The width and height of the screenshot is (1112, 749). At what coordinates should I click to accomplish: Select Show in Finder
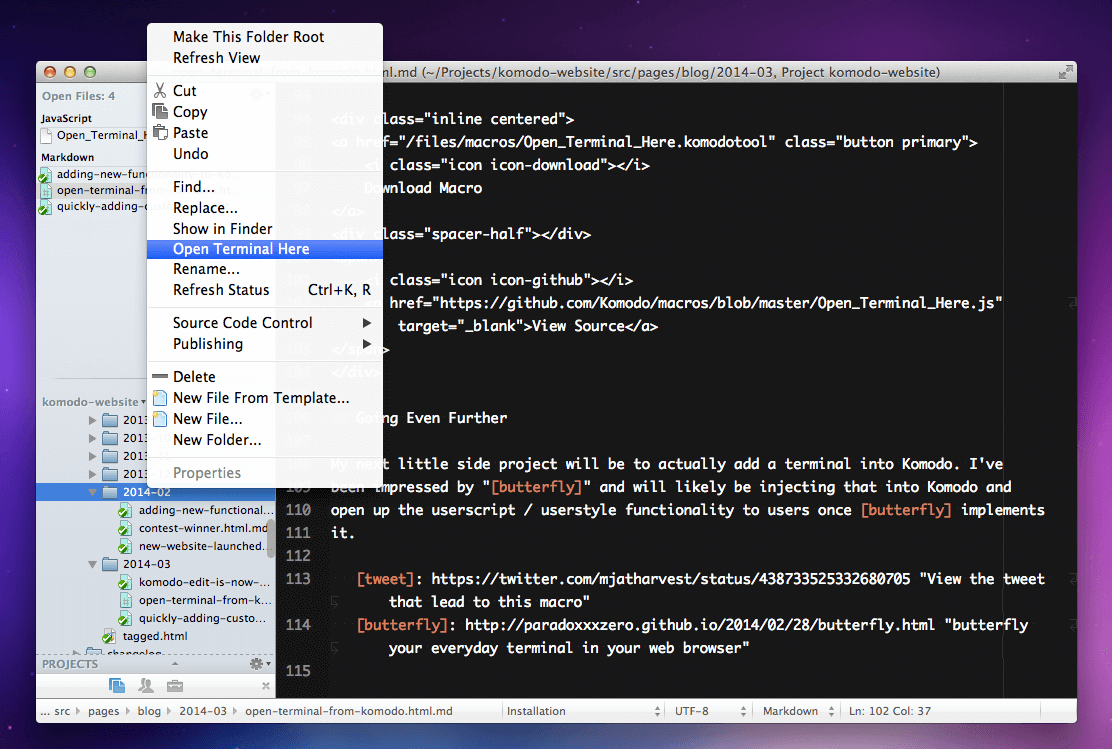point(265,228)
